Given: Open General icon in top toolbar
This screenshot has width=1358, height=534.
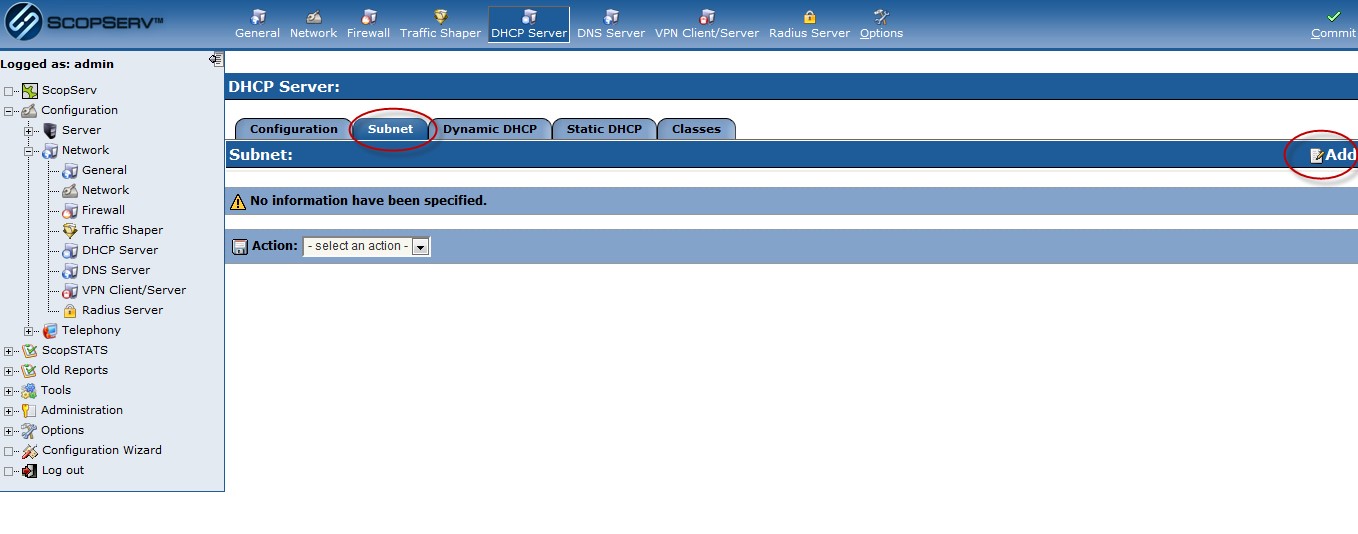Looking at the screenshot, I should click(258, 16).
